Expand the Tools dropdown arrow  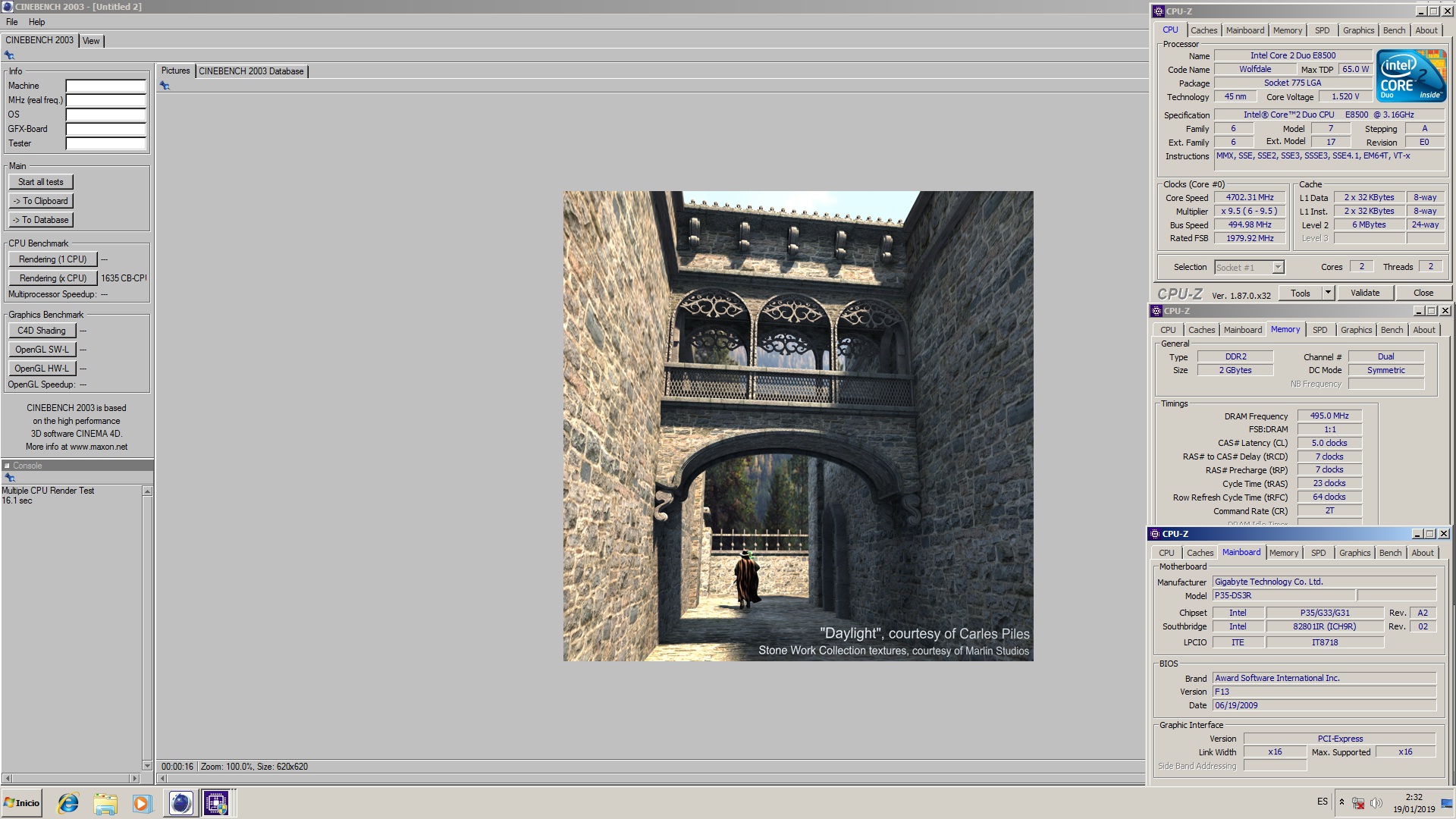(x=1328, y=293)
